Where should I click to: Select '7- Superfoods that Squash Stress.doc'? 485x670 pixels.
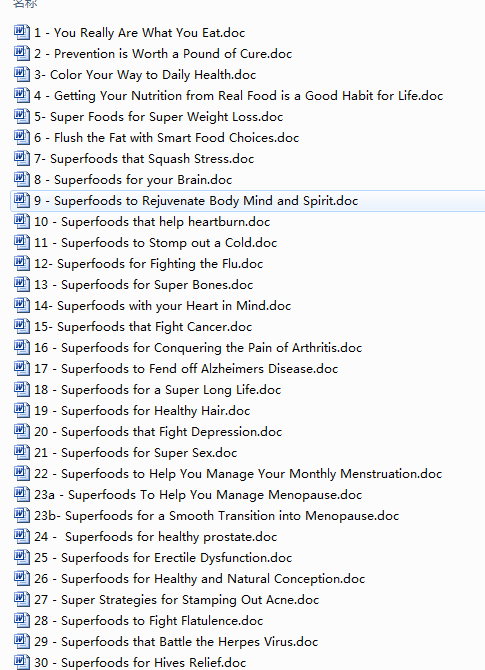(x=144, y=159)
